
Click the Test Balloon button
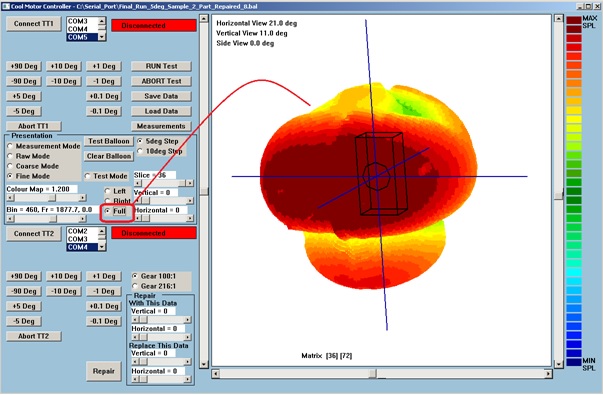click(109, 141)
